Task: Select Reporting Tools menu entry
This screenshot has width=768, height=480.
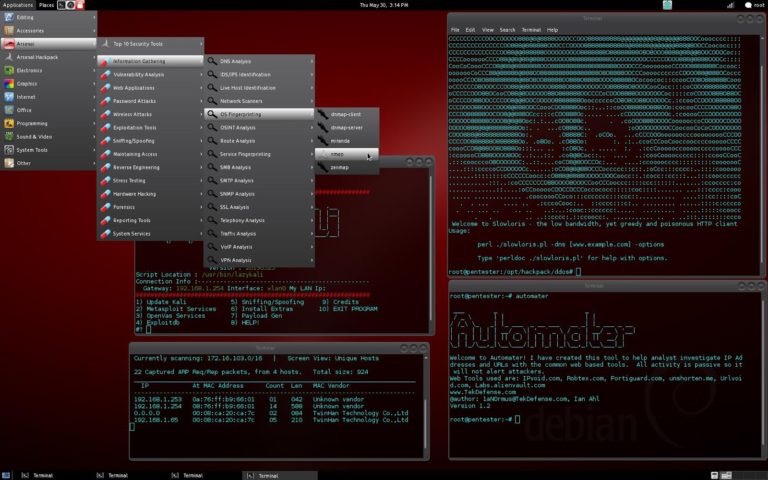Action: pyautogui.click(x=150, y=220)
